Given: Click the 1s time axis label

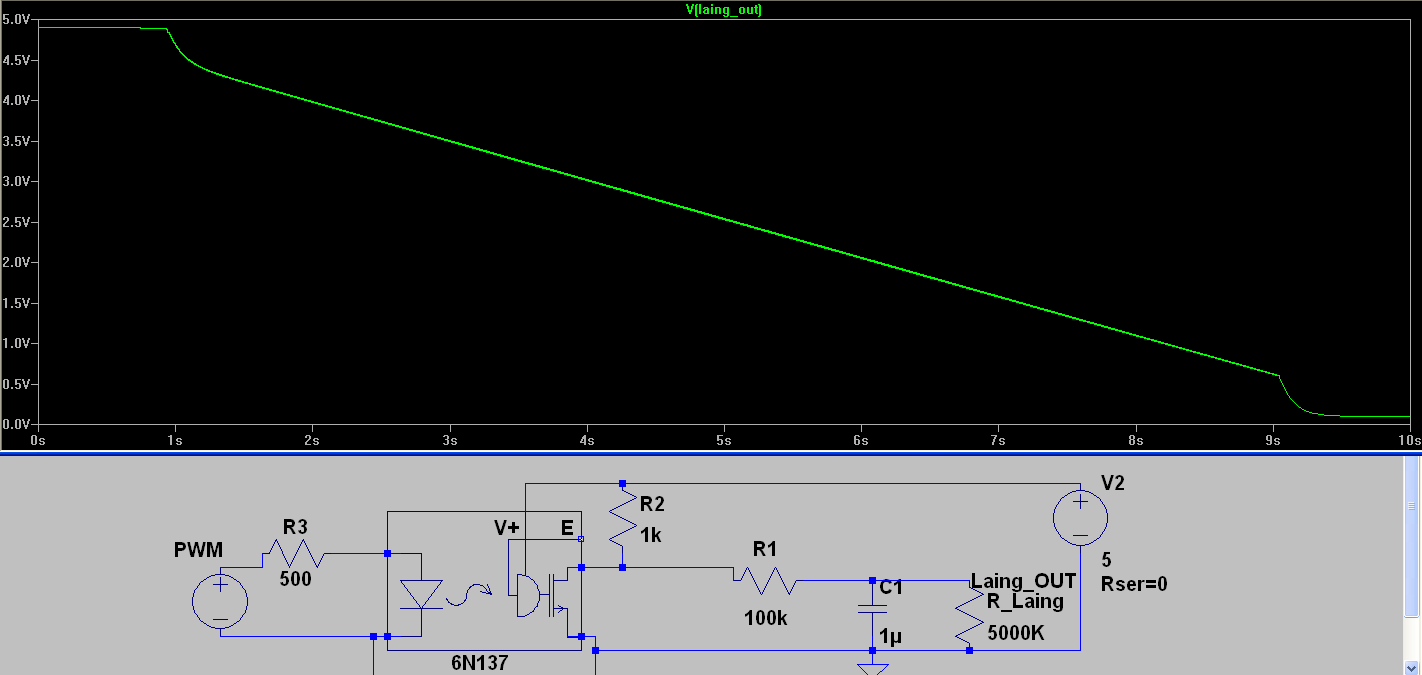Looking at the screenshot, I should 175,440.
